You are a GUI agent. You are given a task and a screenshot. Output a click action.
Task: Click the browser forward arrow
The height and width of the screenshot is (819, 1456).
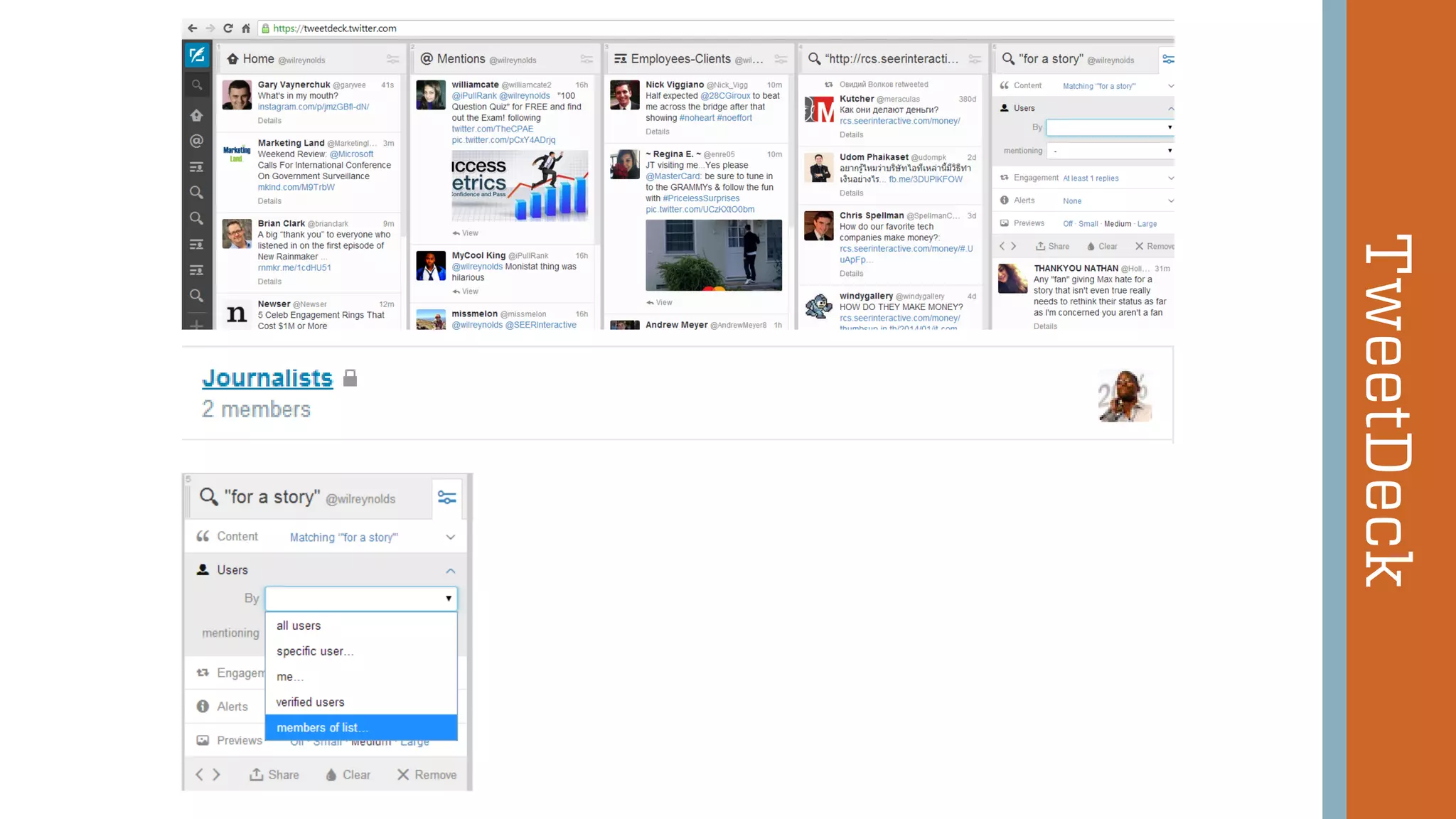coord(210,28)
